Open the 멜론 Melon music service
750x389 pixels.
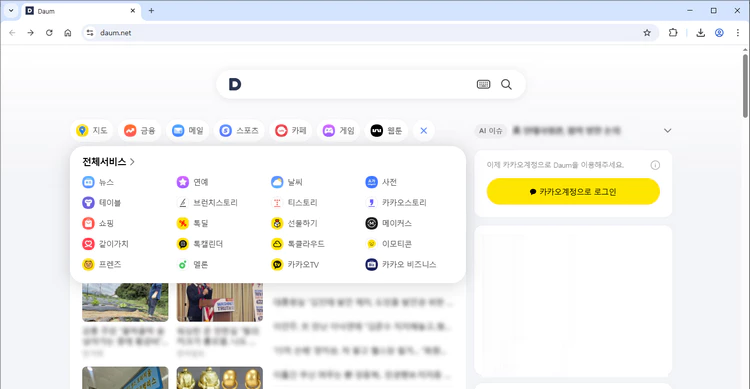(x=192, y=265)
